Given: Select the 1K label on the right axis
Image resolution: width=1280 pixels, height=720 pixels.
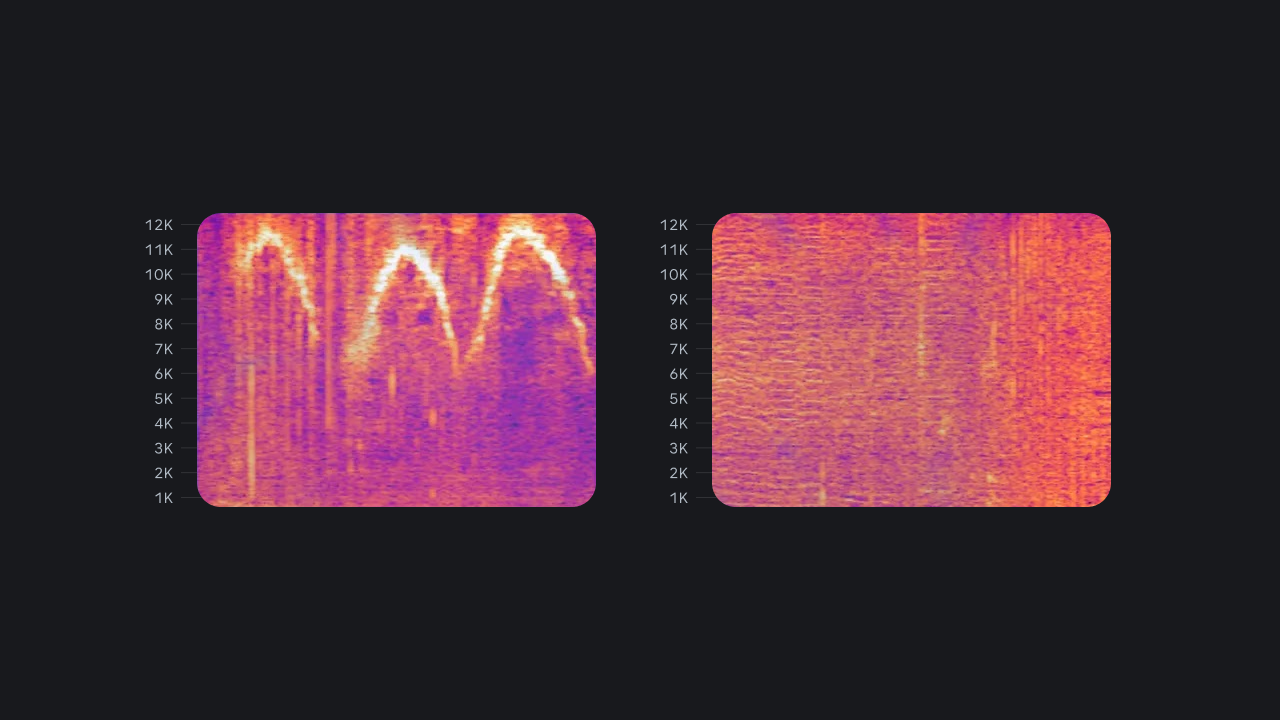Looking at the screenshot, I should pyautogui.click(x=678, y=497).
